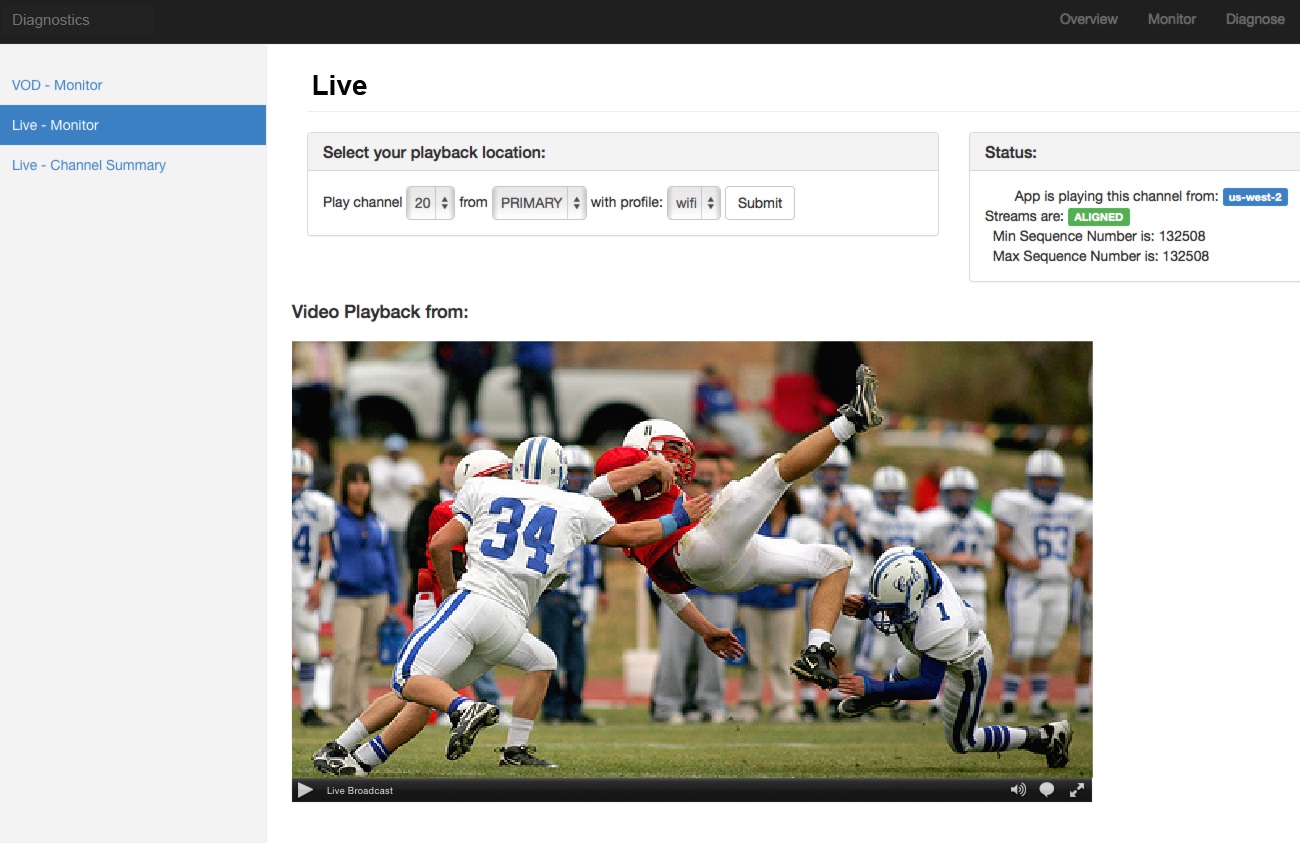1300x843 pixels.
Task: Click the Diagnostics brand title
Action: pos(51,20)
